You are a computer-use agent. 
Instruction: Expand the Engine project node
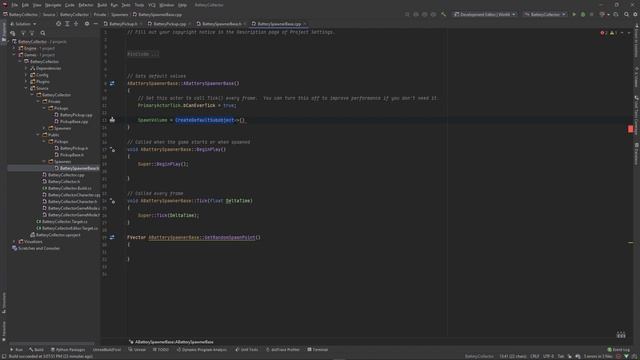tap(15, 48)
